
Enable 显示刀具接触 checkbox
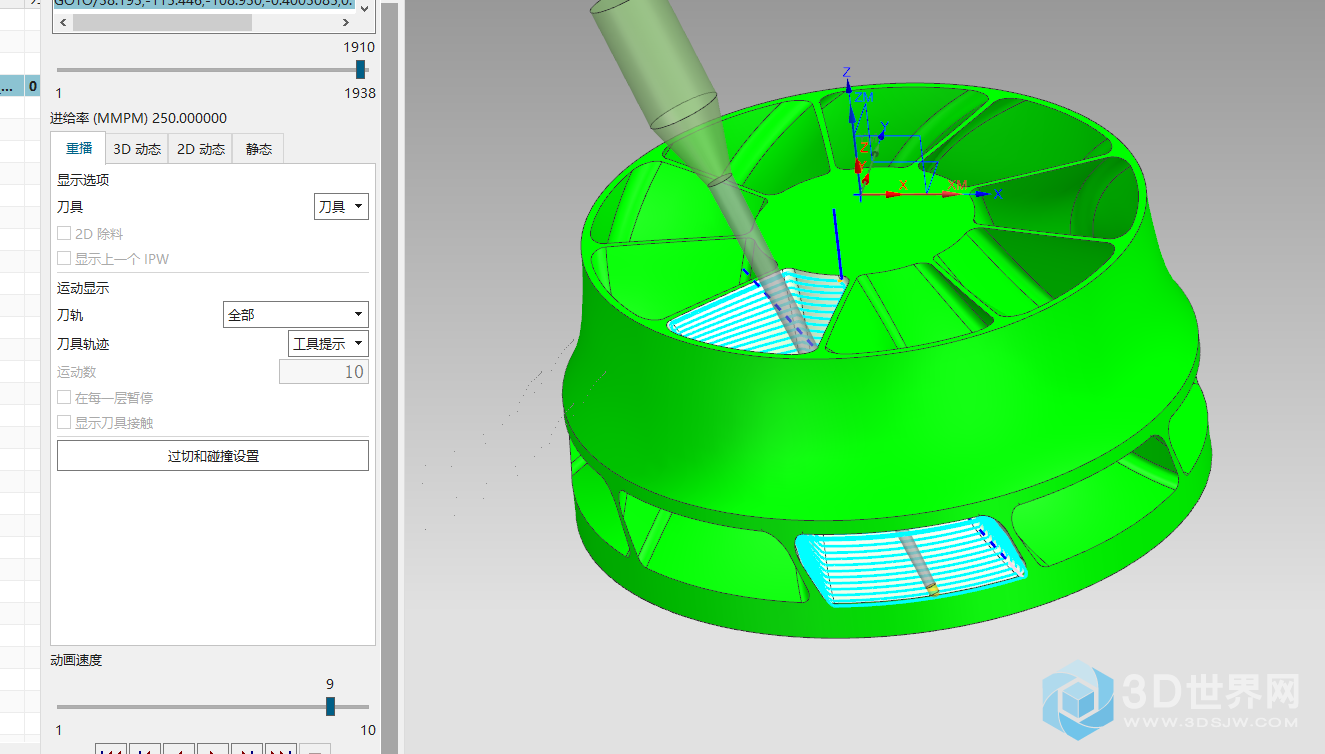pyautogui.click(x=64, y=422)
